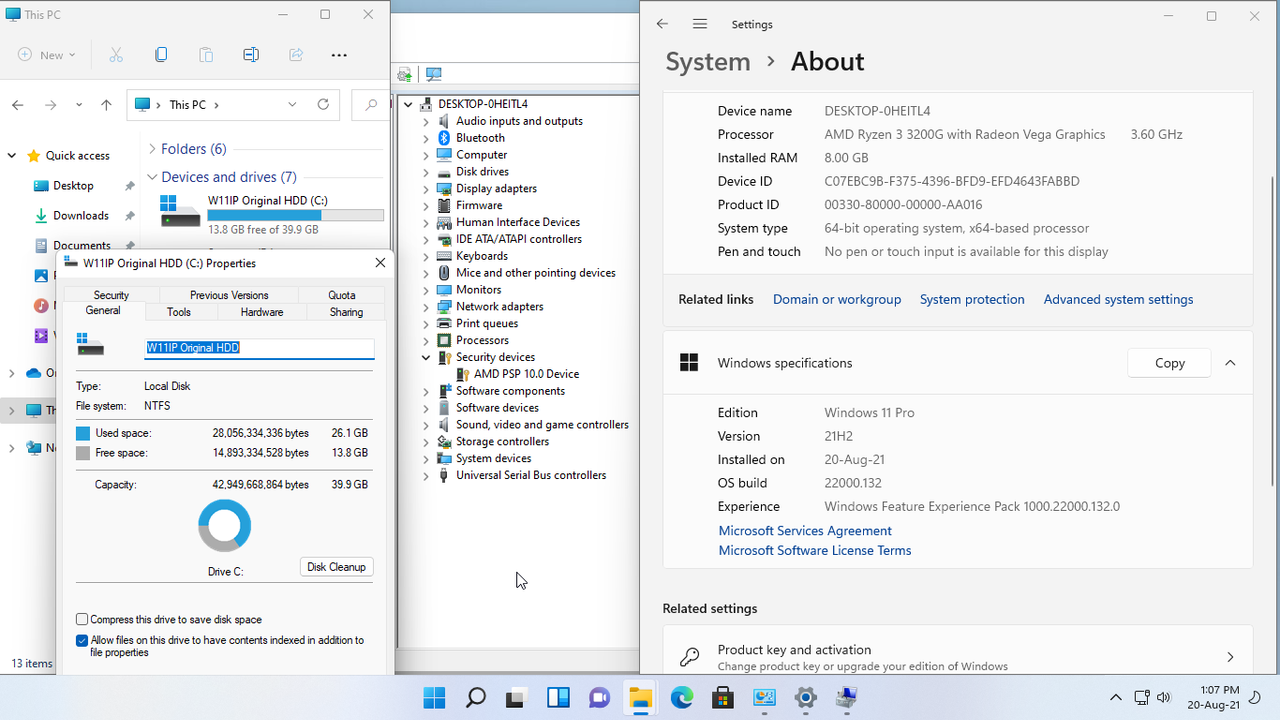Click the Share icon in File Explorer toolbar

(296, 55)
